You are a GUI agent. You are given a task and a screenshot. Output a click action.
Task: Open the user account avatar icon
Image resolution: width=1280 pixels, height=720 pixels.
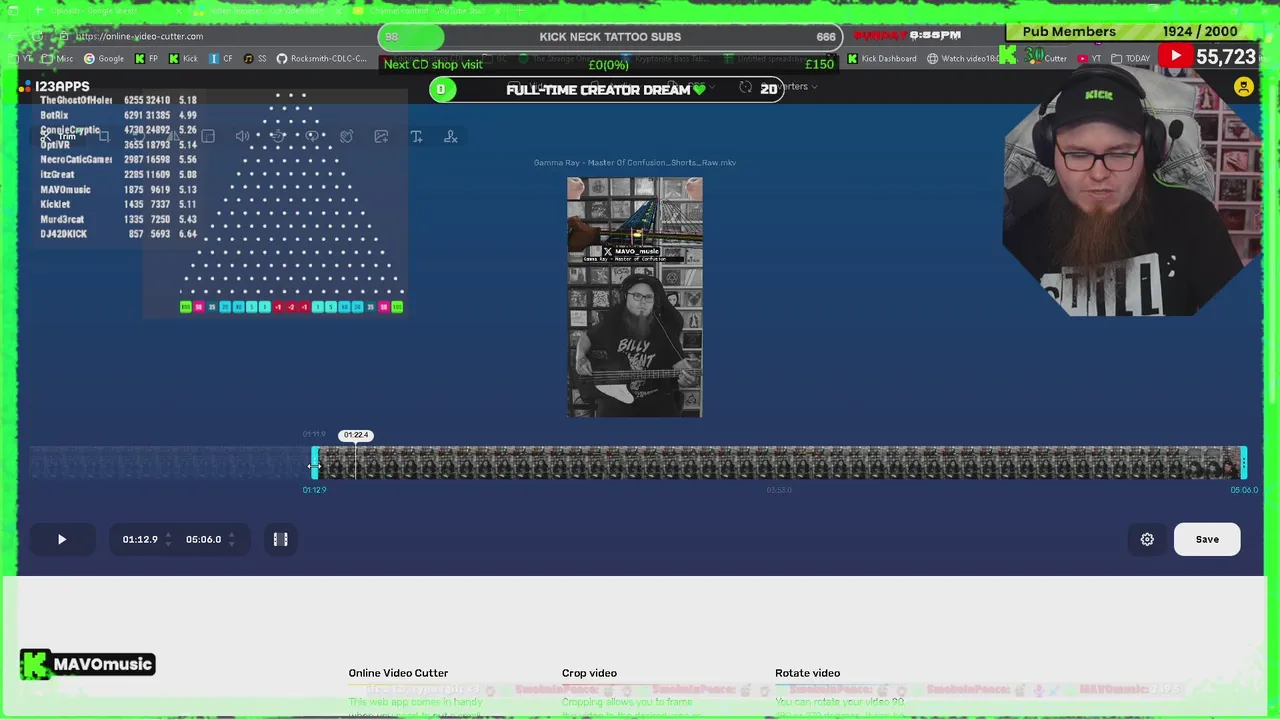click(1243, 87)
